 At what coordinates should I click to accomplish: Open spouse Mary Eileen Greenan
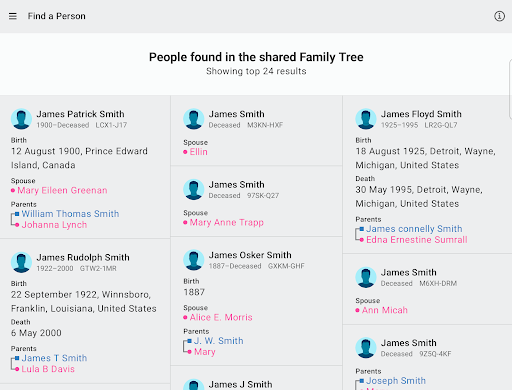click(62, 190)
